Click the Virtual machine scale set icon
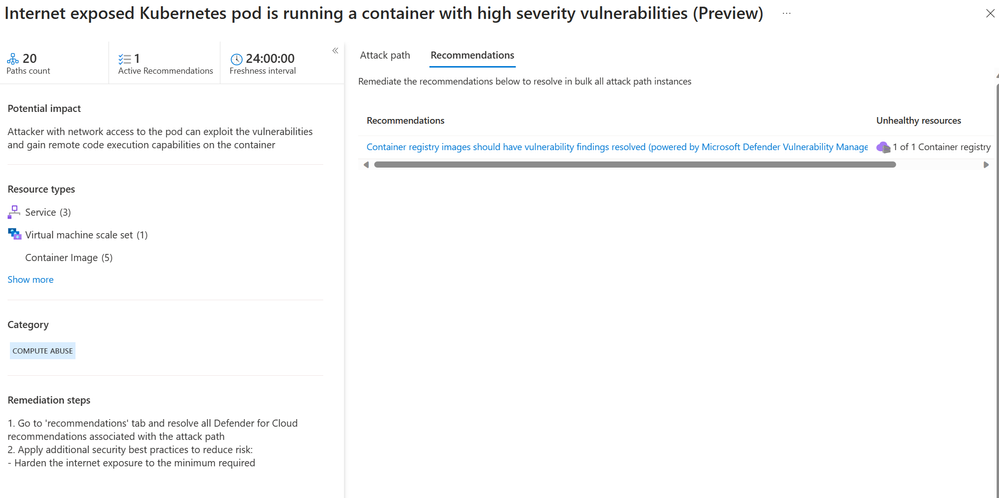This screenshot has width=999, height=498. (x=14, y=235)
